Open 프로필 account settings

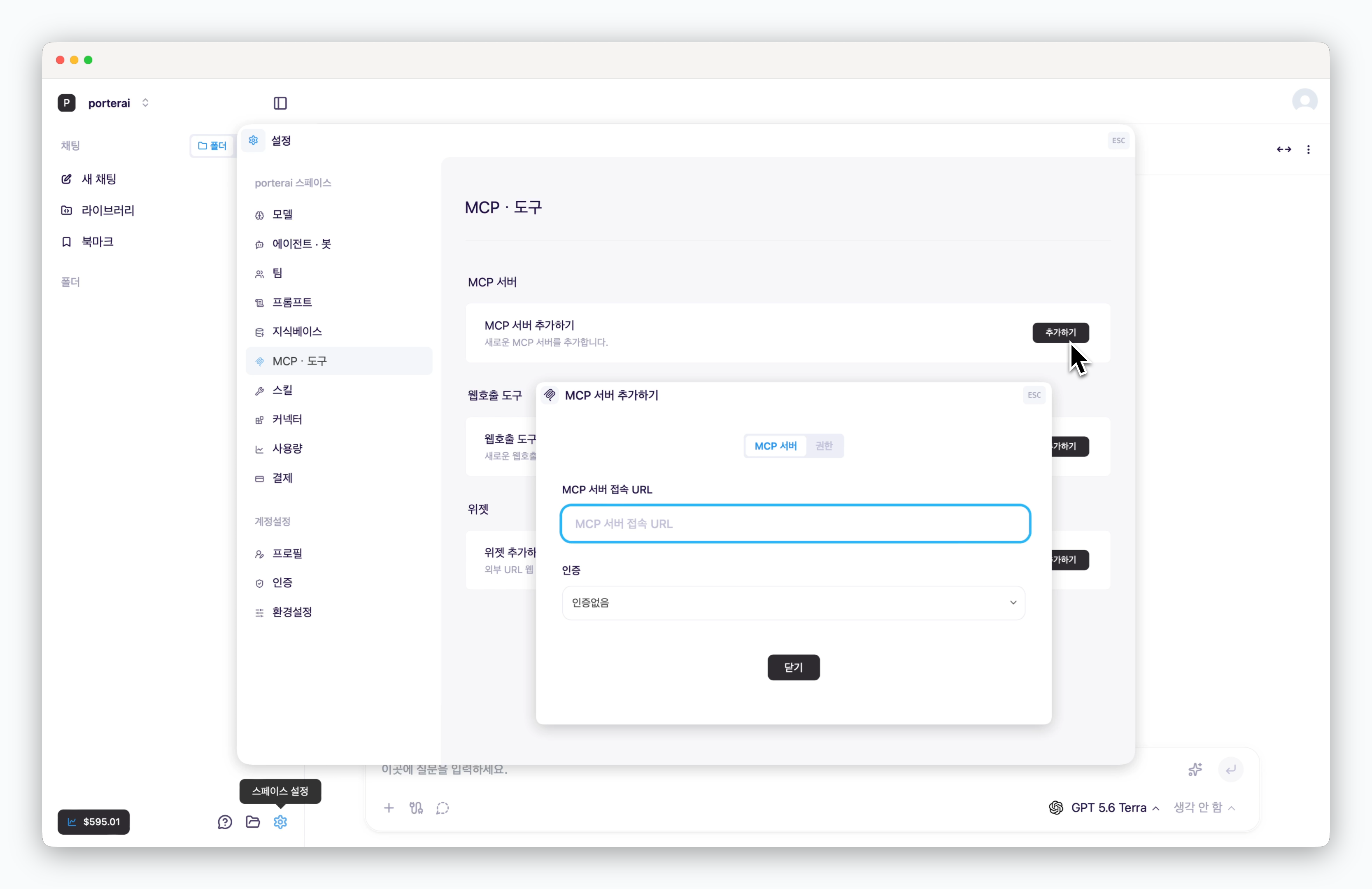(338, 554)
